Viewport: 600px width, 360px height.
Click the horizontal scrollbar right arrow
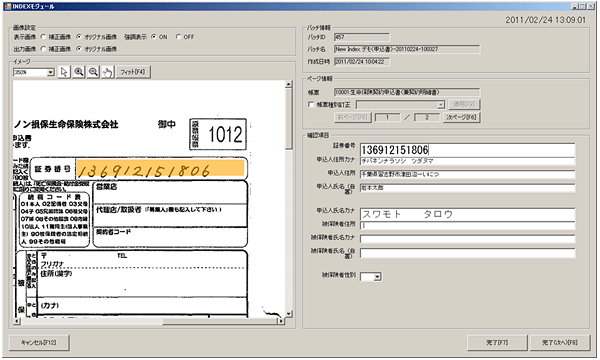281,321
